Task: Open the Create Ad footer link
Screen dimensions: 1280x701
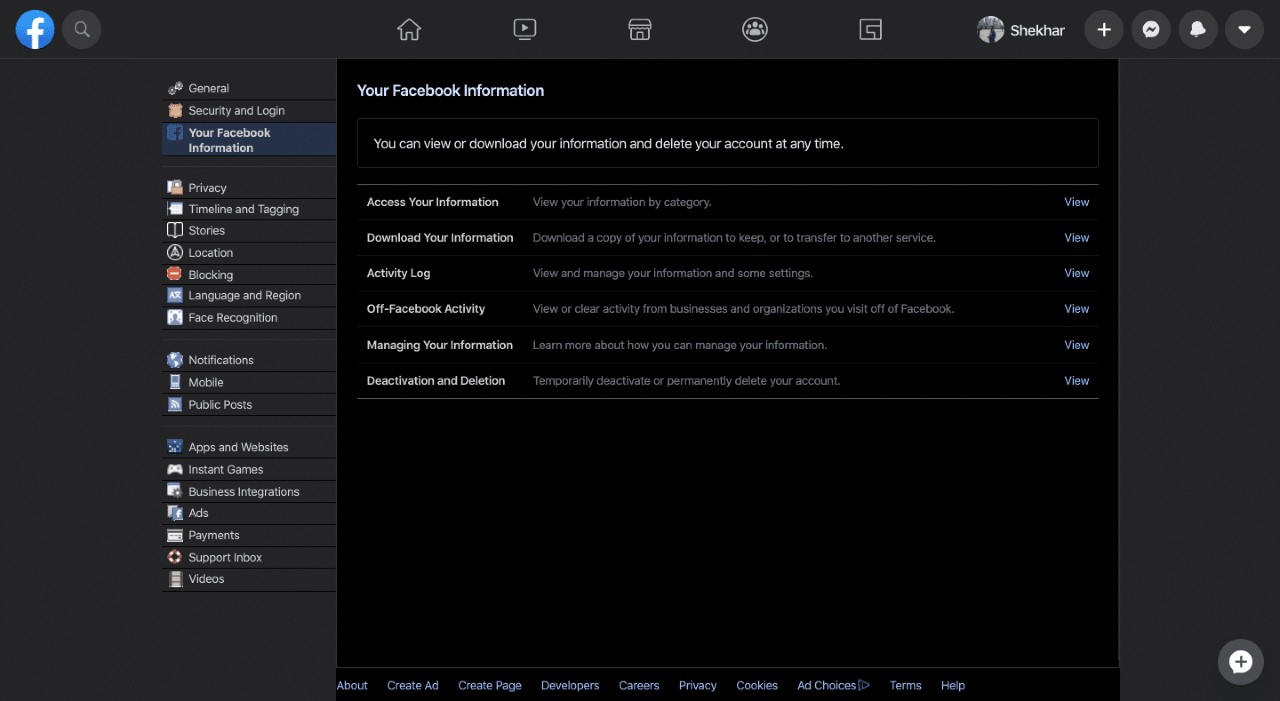Action: [413, 685]
